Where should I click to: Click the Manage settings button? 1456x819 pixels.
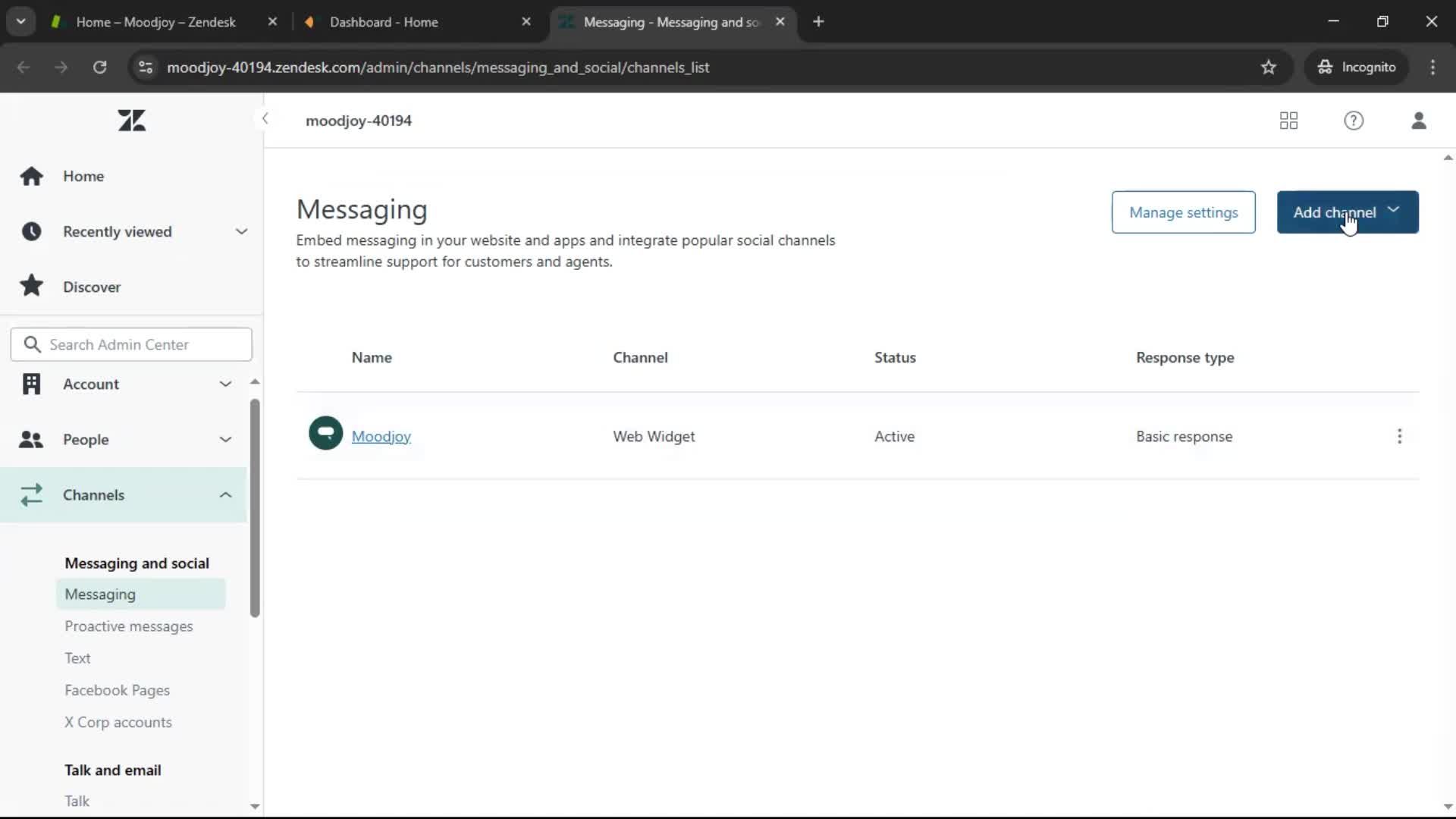pyautogui.click(x=1183, y=212)
